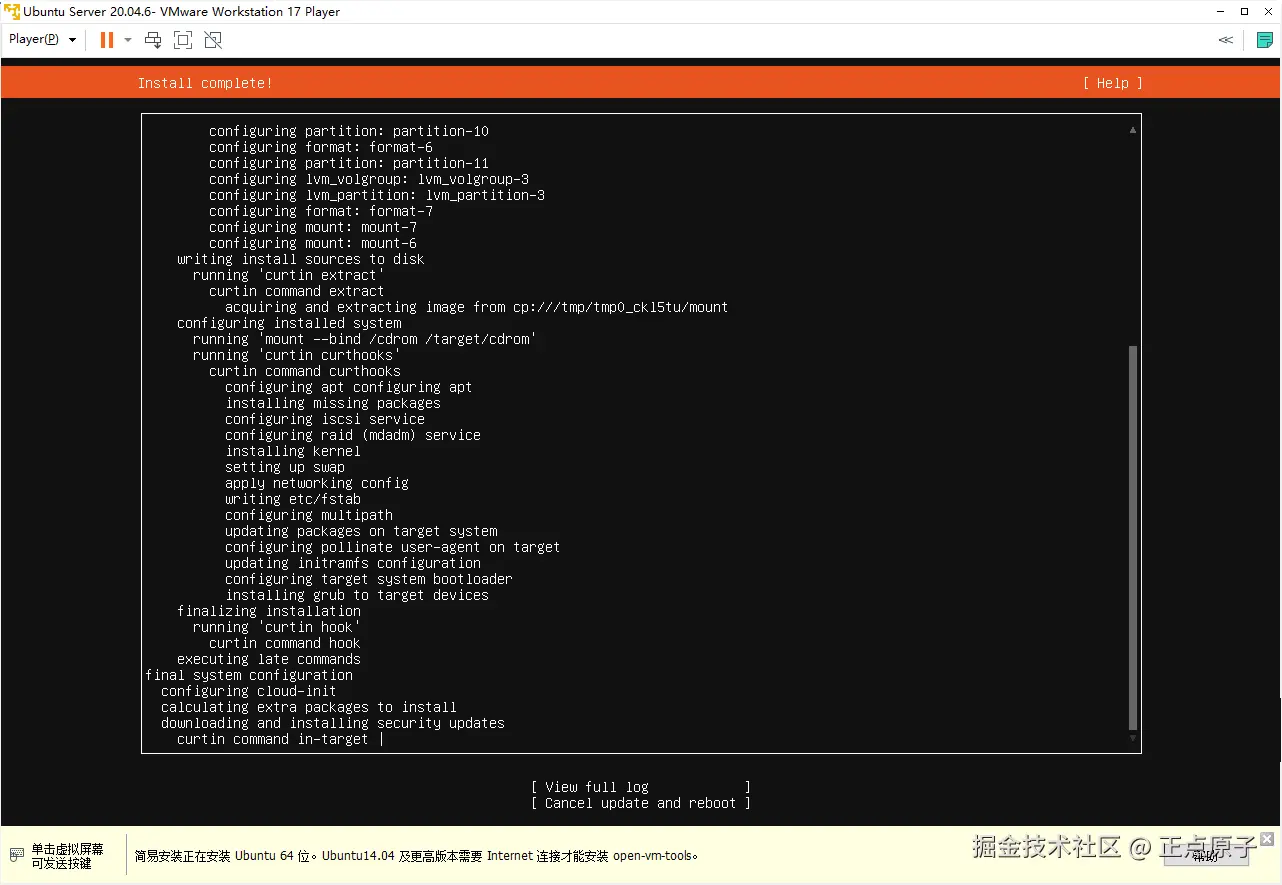Click 'downloading and installing security updates' line
This screenshot has height=885, width=1282.
click(333, 723)
